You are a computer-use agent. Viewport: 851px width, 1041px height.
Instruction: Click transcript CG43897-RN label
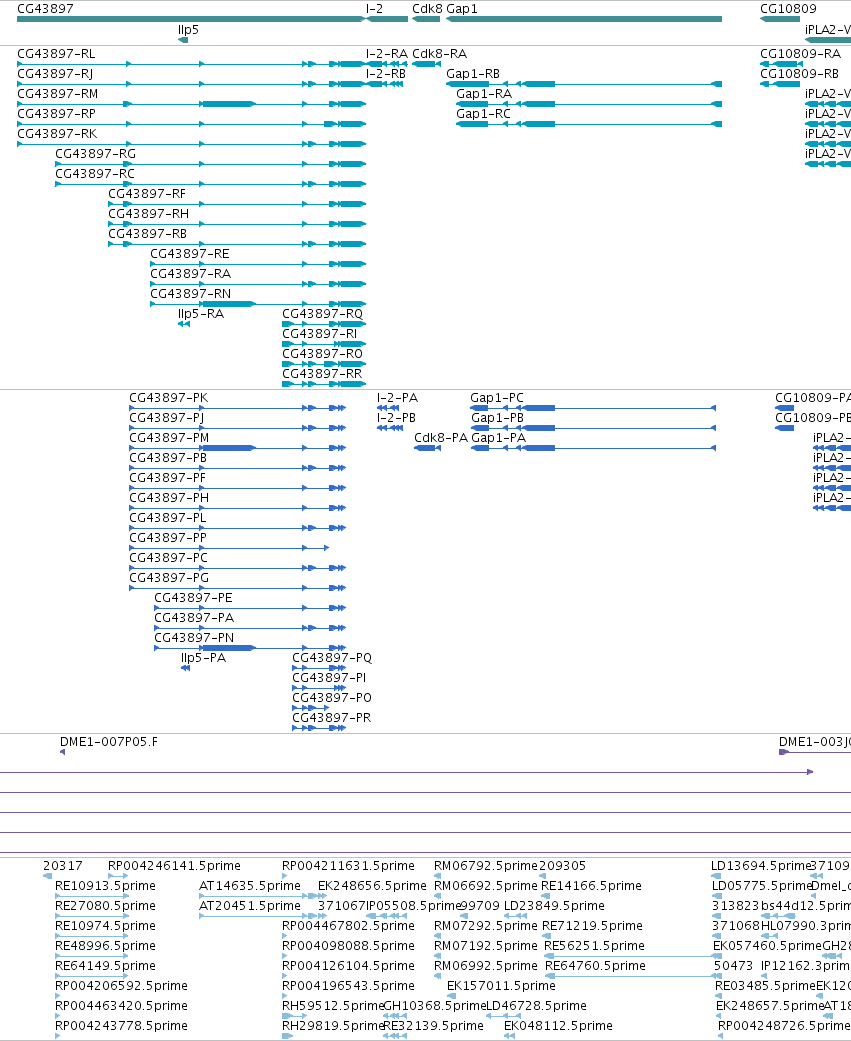tap(191, 293)
